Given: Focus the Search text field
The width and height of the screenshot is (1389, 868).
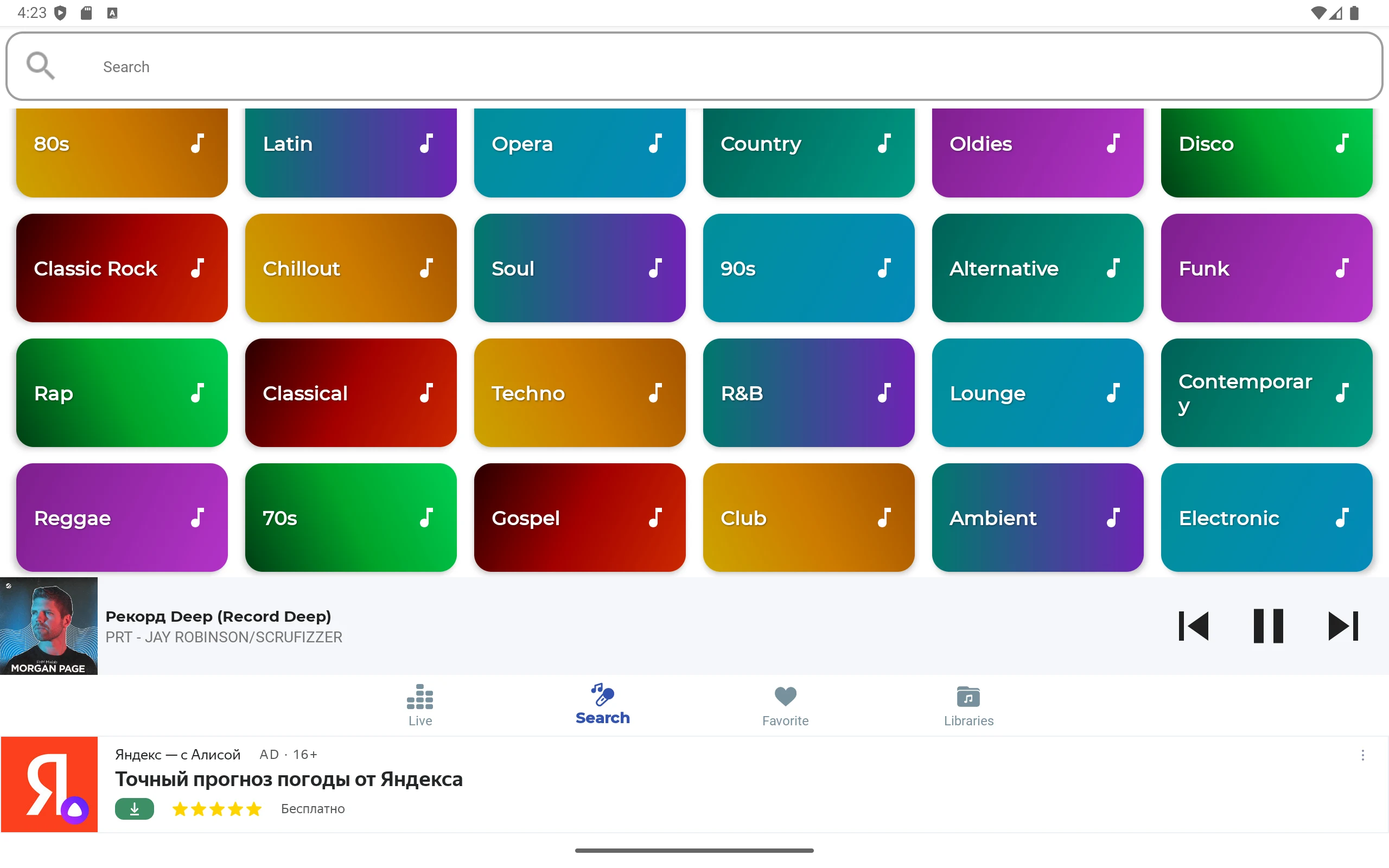Looking at the screenshot, I should (694, 66).
